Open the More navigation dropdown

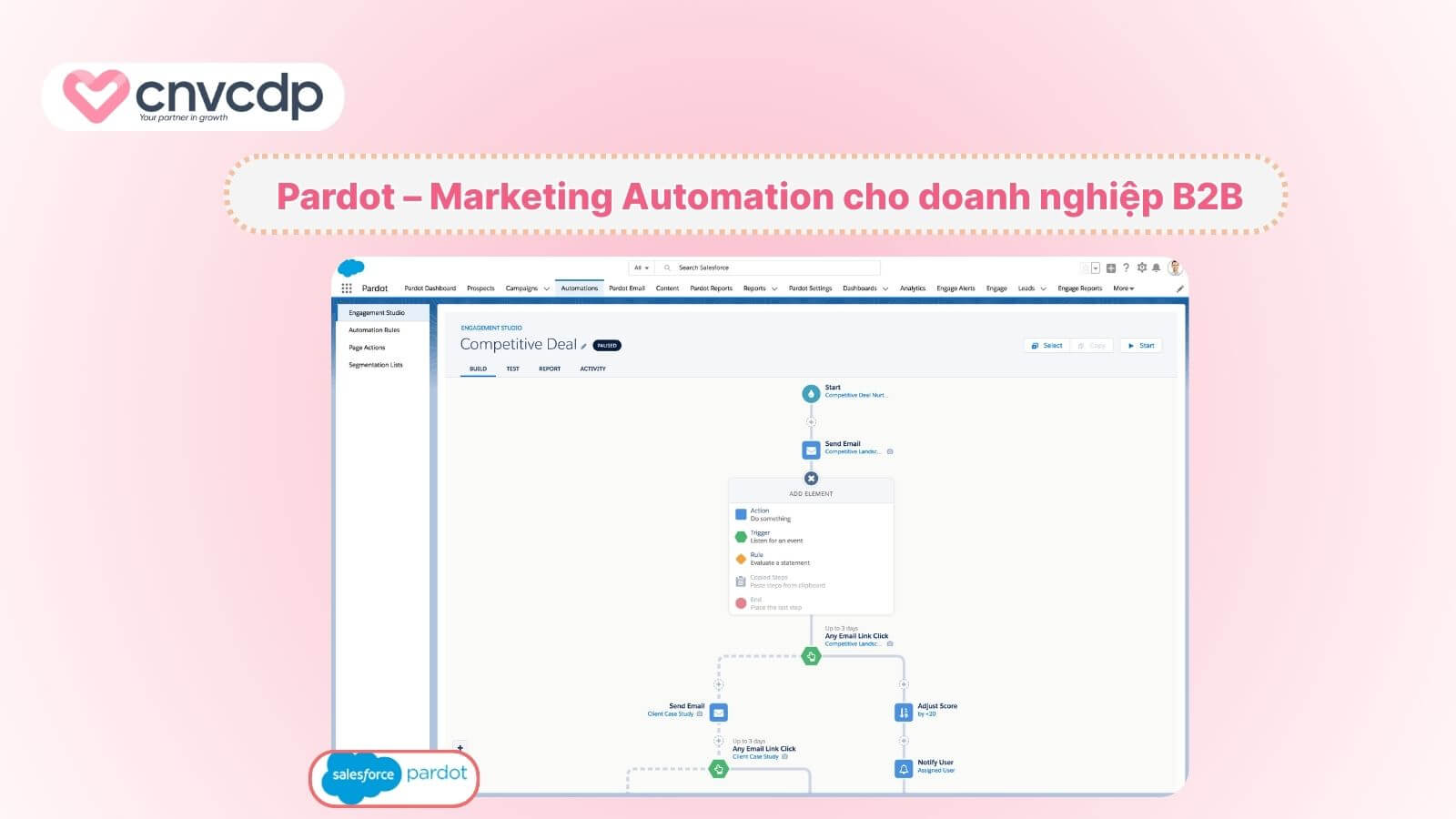click(1124, 288)
